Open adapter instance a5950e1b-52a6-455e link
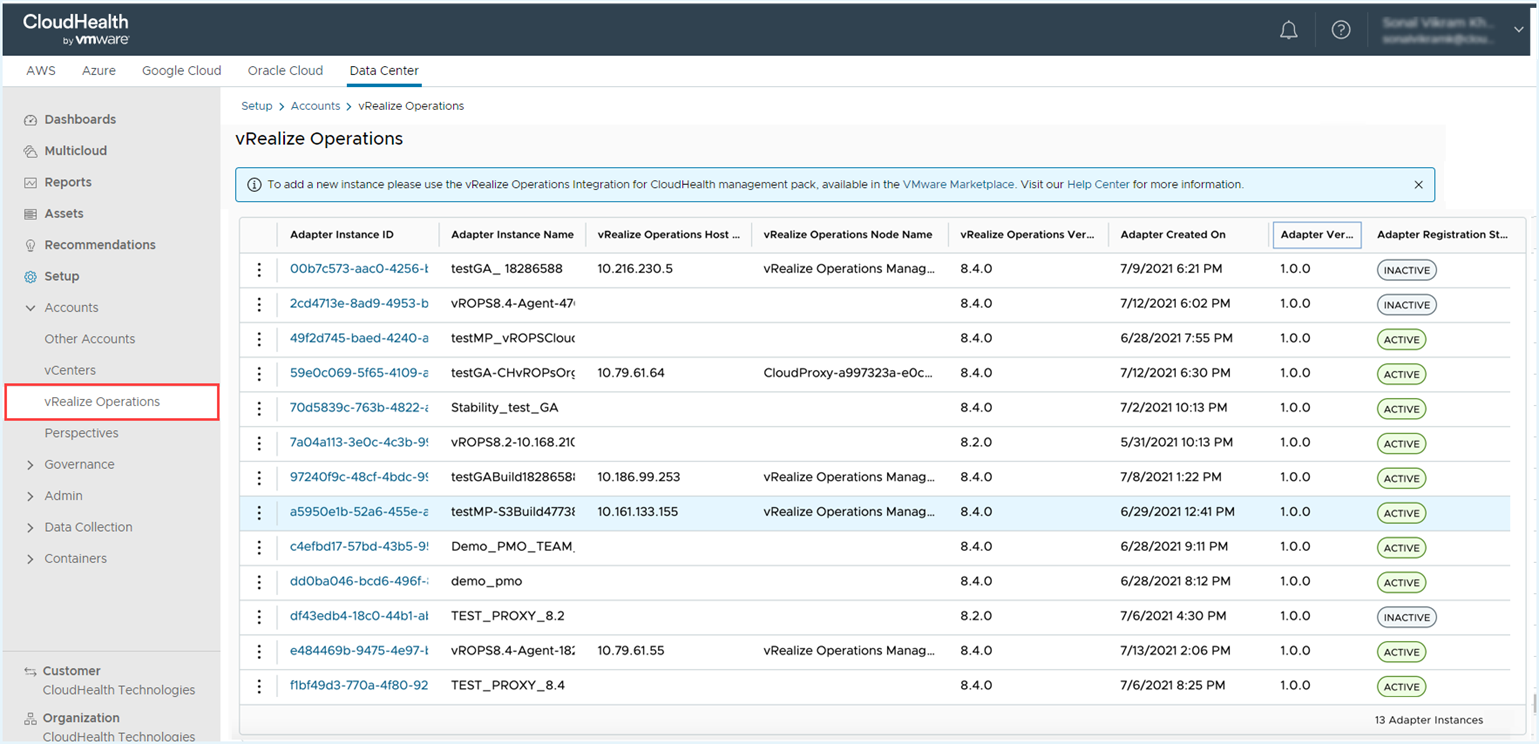The height and width of the screenshot is (744, 1539). (x=359, y=512)
